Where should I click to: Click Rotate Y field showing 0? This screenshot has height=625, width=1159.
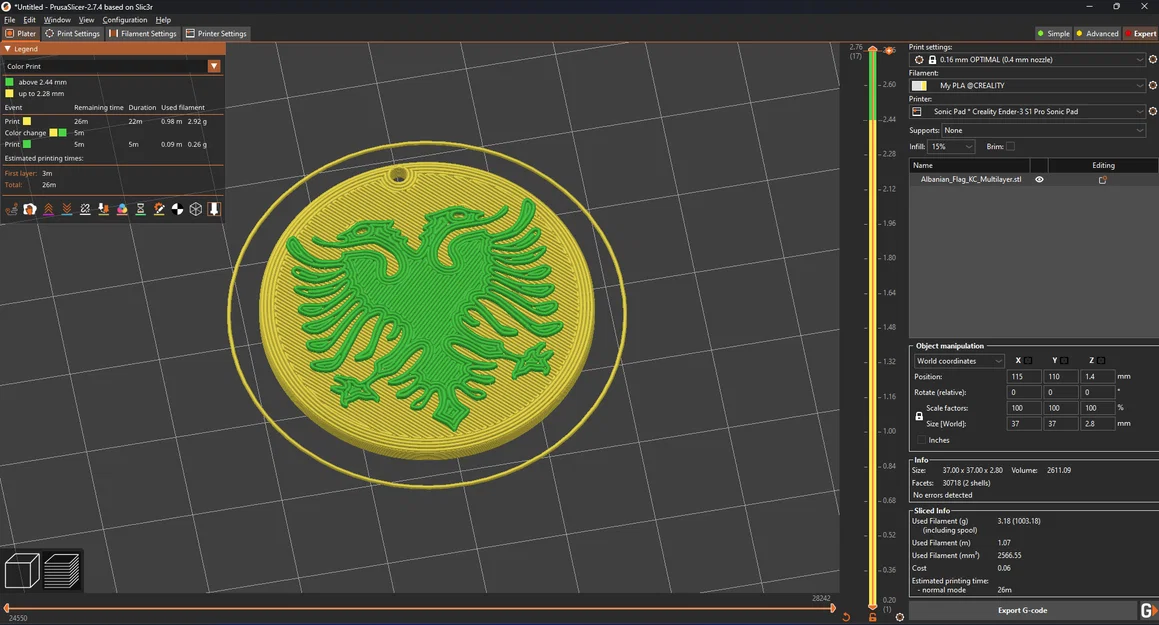point(1060,392)
